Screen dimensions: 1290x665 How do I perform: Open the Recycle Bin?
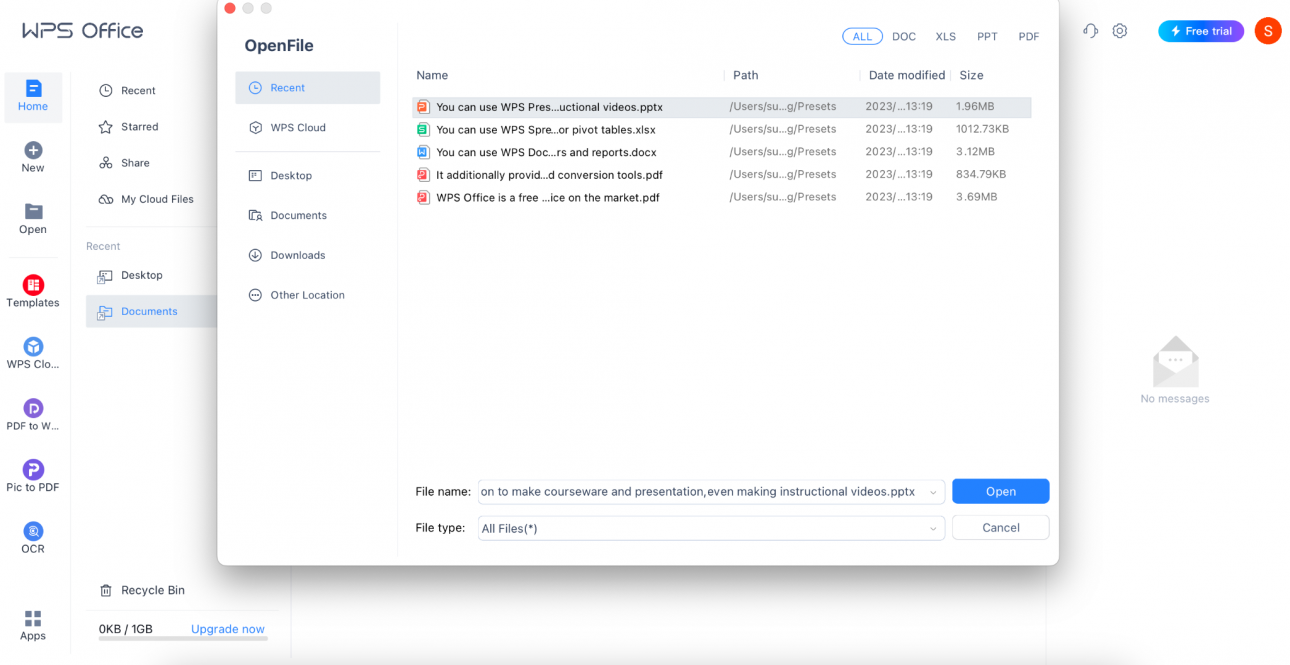click(x=142, y=590)
